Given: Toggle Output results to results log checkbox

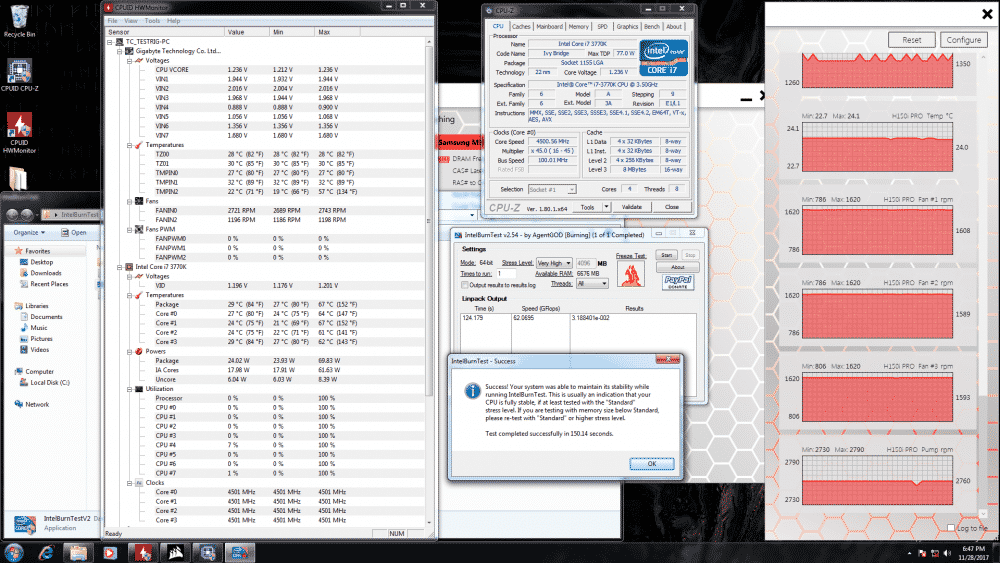Looking at the screenshot, I should click(465, 285).
